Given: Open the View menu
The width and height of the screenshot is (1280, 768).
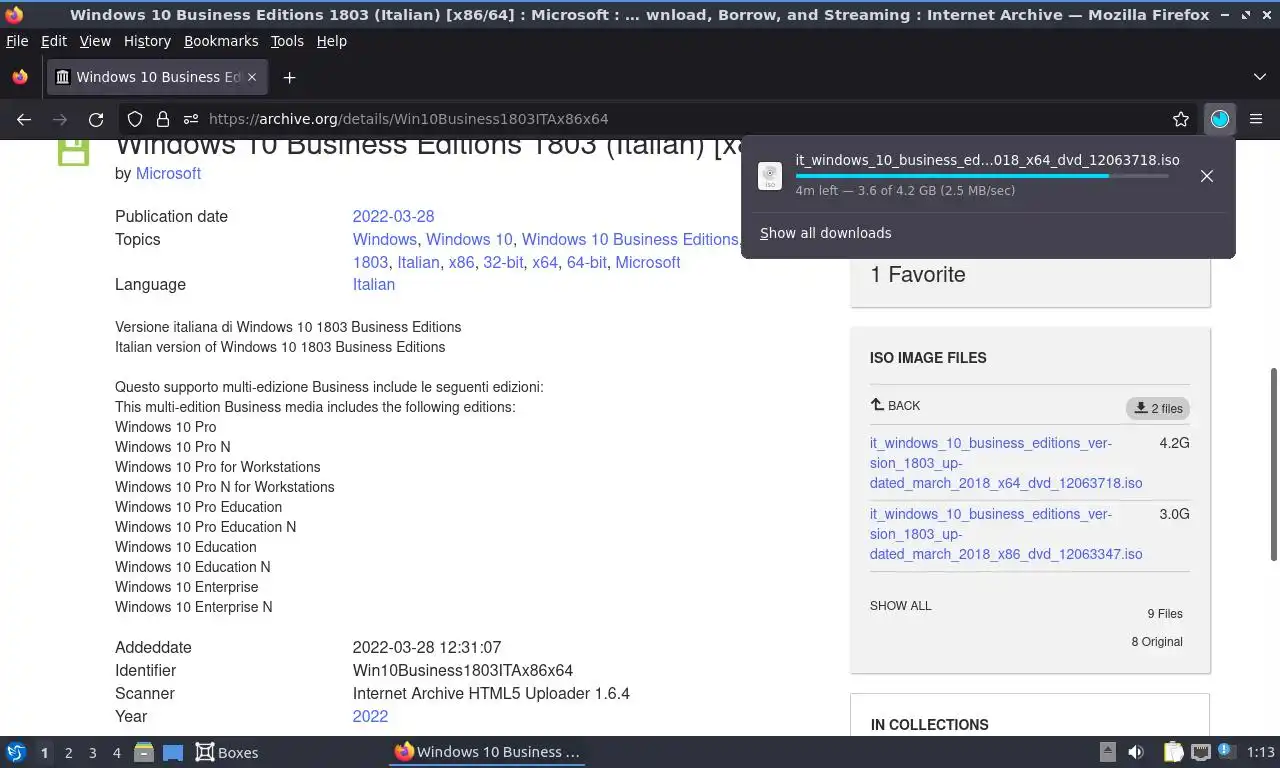Looking at the screenshot, I should 95,41.
